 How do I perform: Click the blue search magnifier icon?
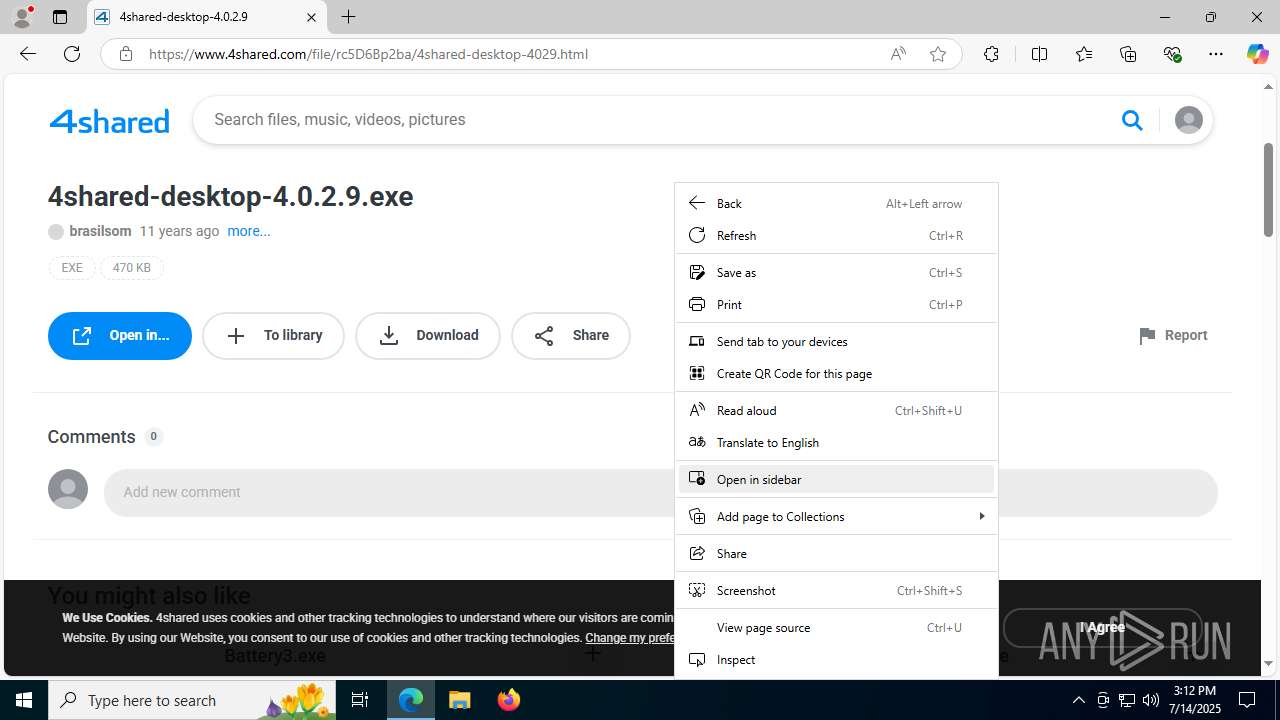1132,120
